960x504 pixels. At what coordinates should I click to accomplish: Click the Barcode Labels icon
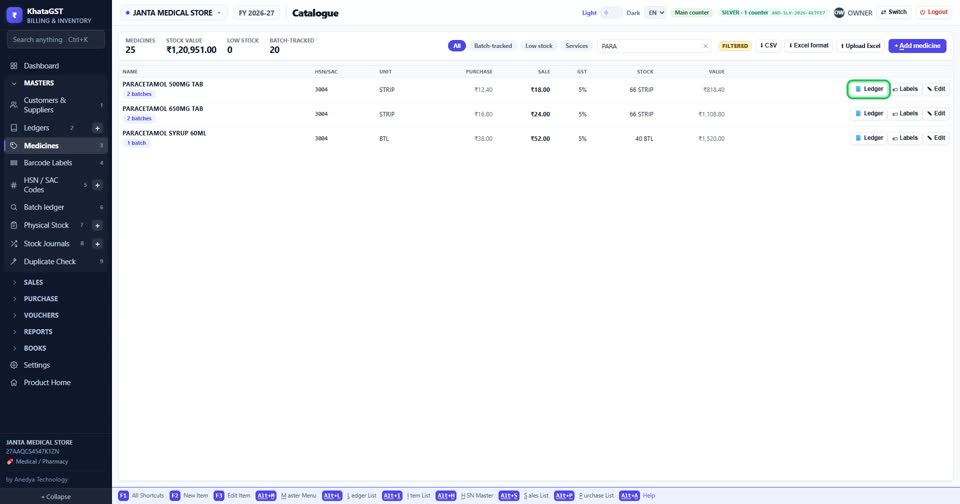coord(13,163)
